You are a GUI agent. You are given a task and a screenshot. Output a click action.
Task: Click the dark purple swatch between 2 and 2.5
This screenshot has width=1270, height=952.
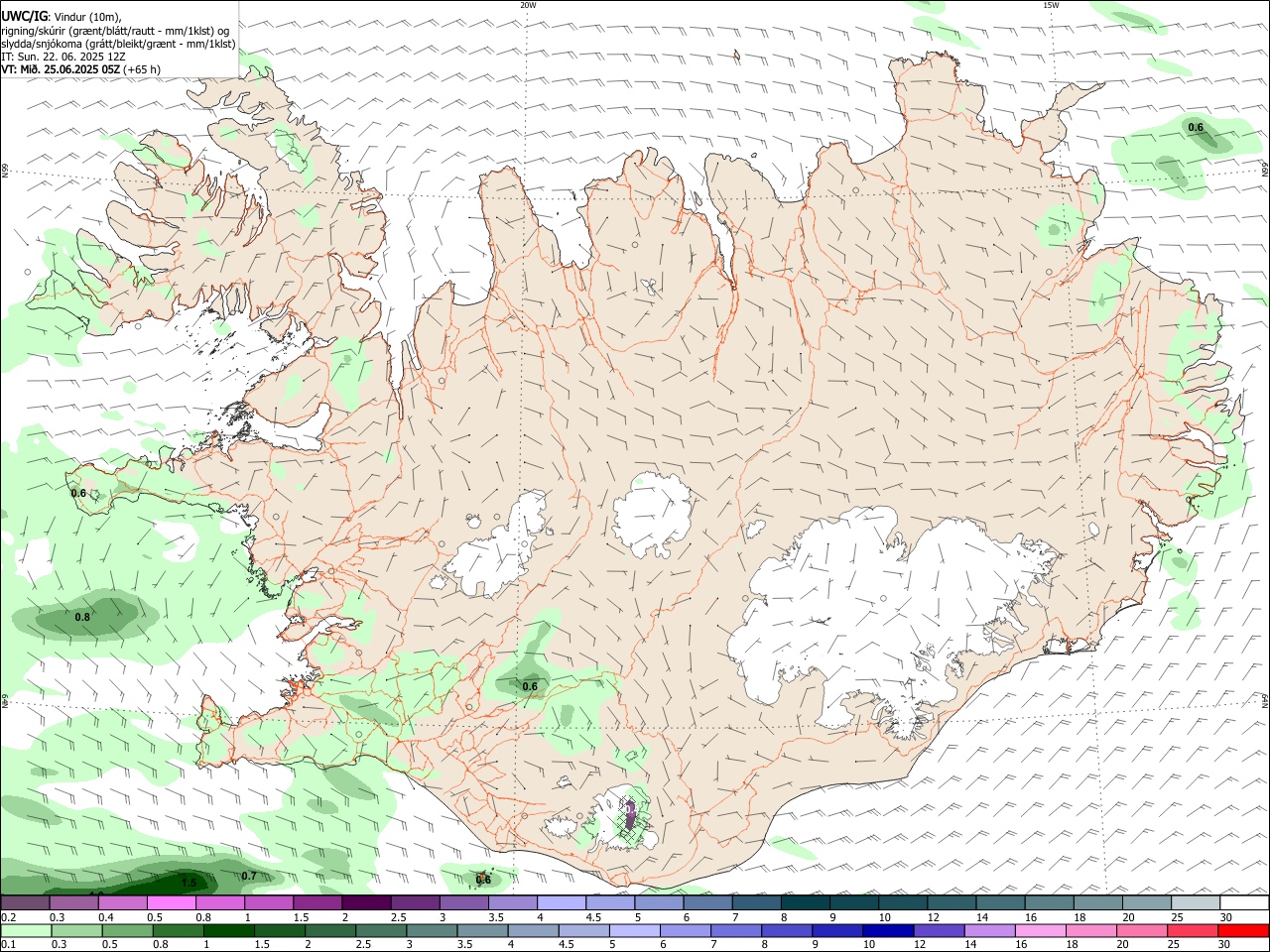pos(366,903)
